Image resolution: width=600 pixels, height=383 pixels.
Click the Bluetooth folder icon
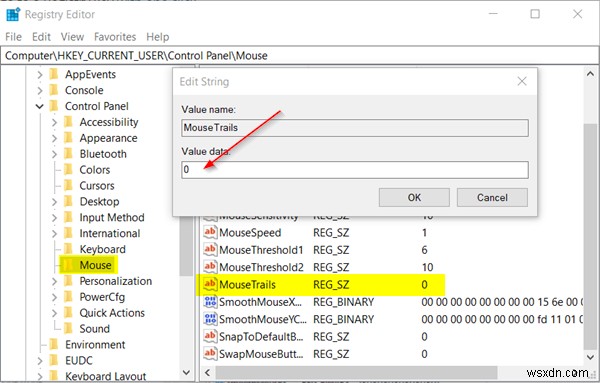pos(68,154)
